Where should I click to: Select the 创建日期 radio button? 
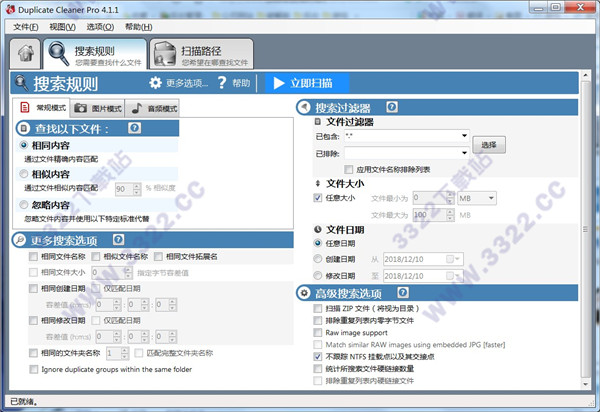point(318,259)
